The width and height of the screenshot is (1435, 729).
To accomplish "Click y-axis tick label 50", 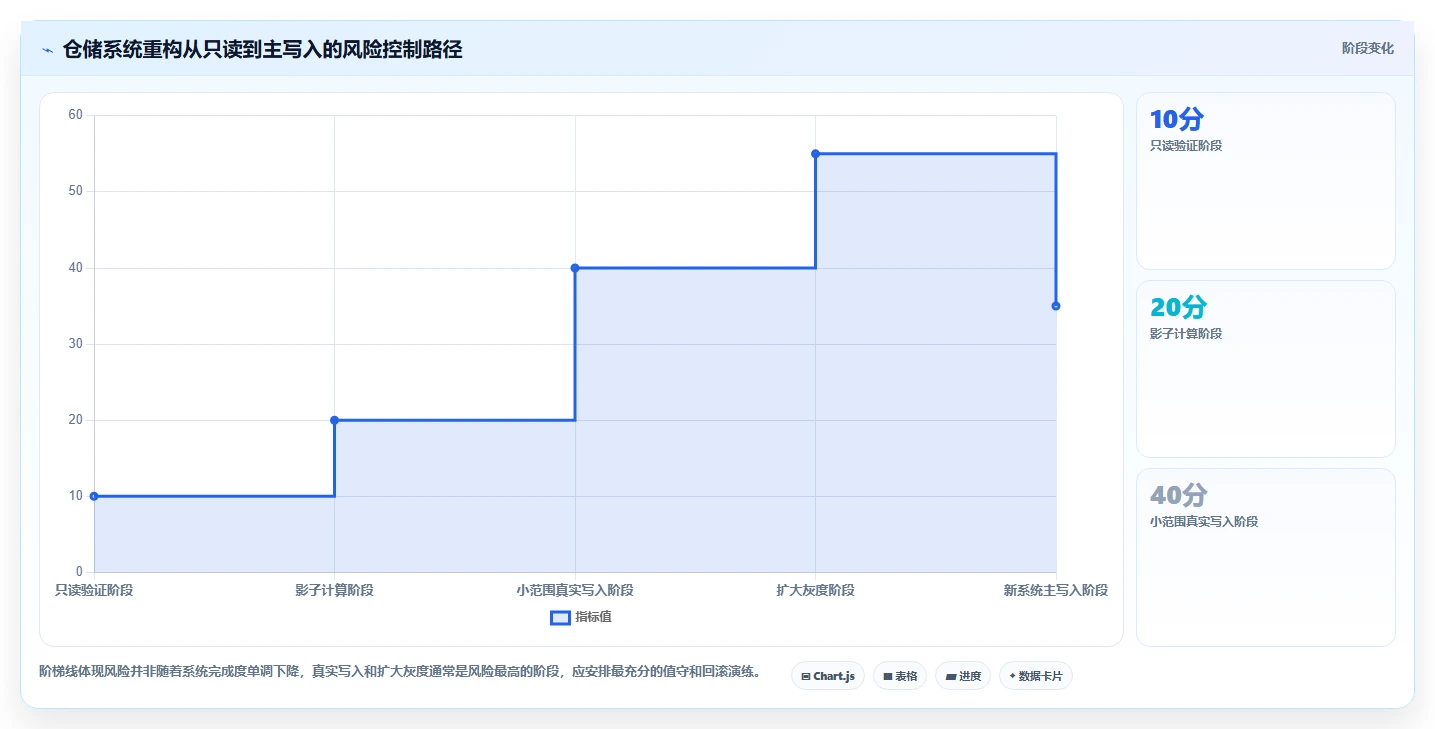I will 75,191.
